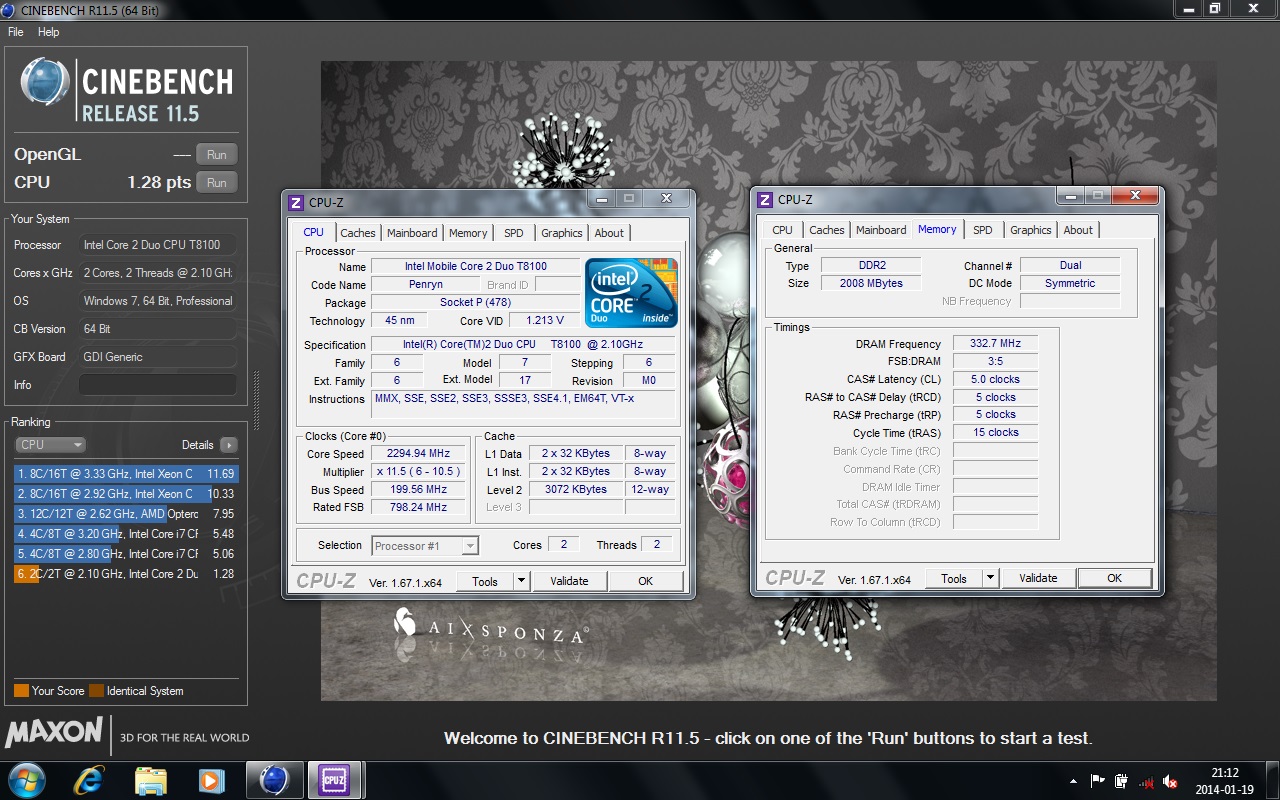Open About tab in right CPU-Z window
Viewport: 1280px width, 800px height.
[x=1078, y=230]
